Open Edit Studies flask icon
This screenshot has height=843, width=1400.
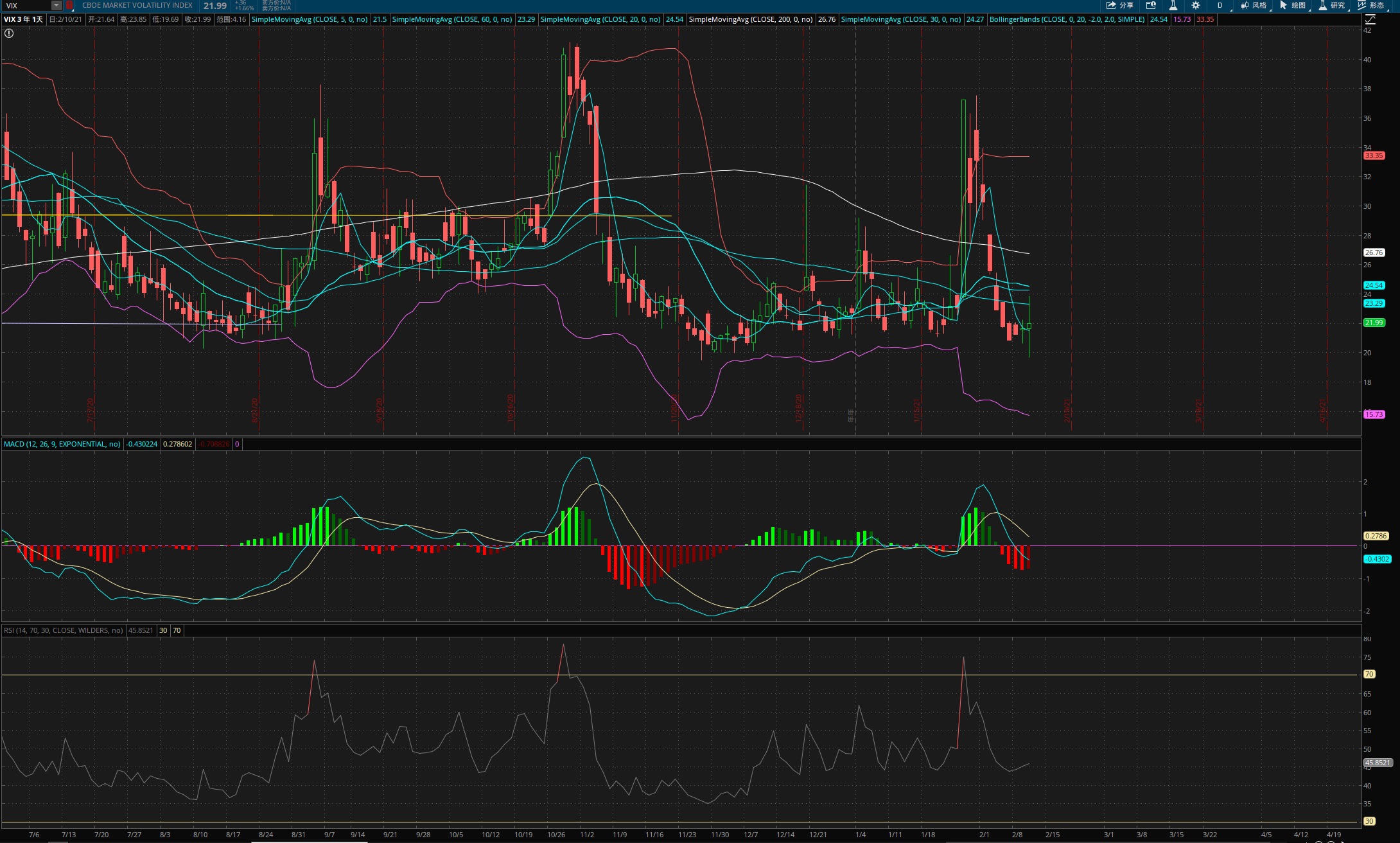point(1173,5)
